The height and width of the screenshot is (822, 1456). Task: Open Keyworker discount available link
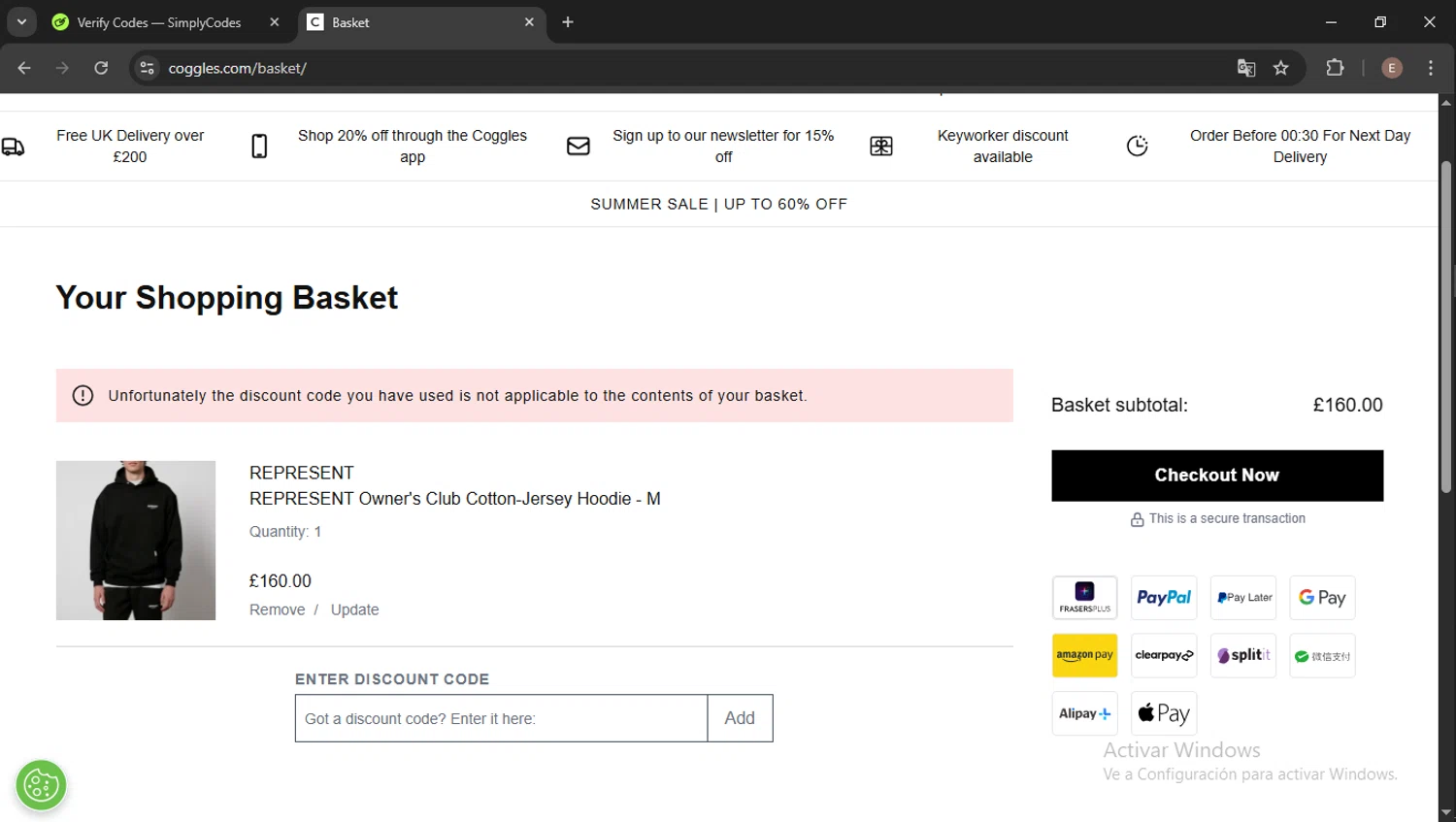(1003, 147)
